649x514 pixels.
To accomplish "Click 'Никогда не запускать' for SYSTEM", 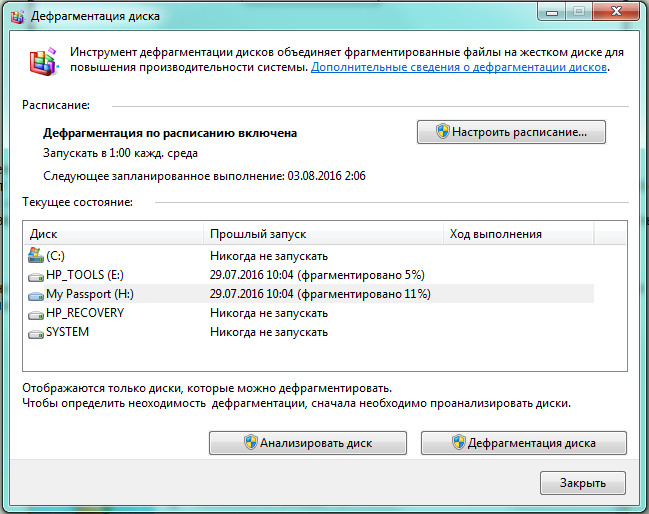I will tap(269, 332).
